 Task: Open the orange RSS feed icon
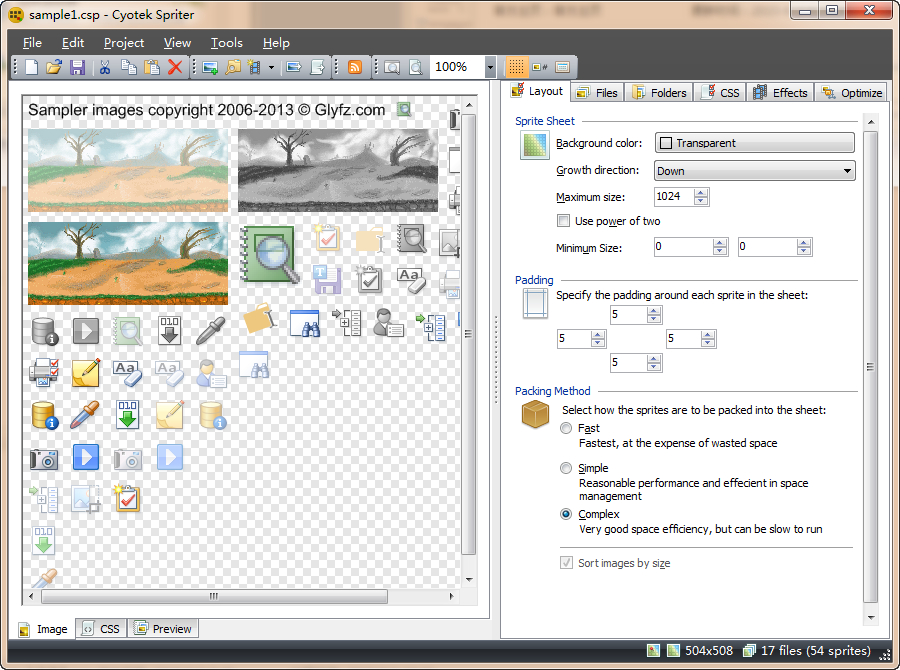click(355, 67)
